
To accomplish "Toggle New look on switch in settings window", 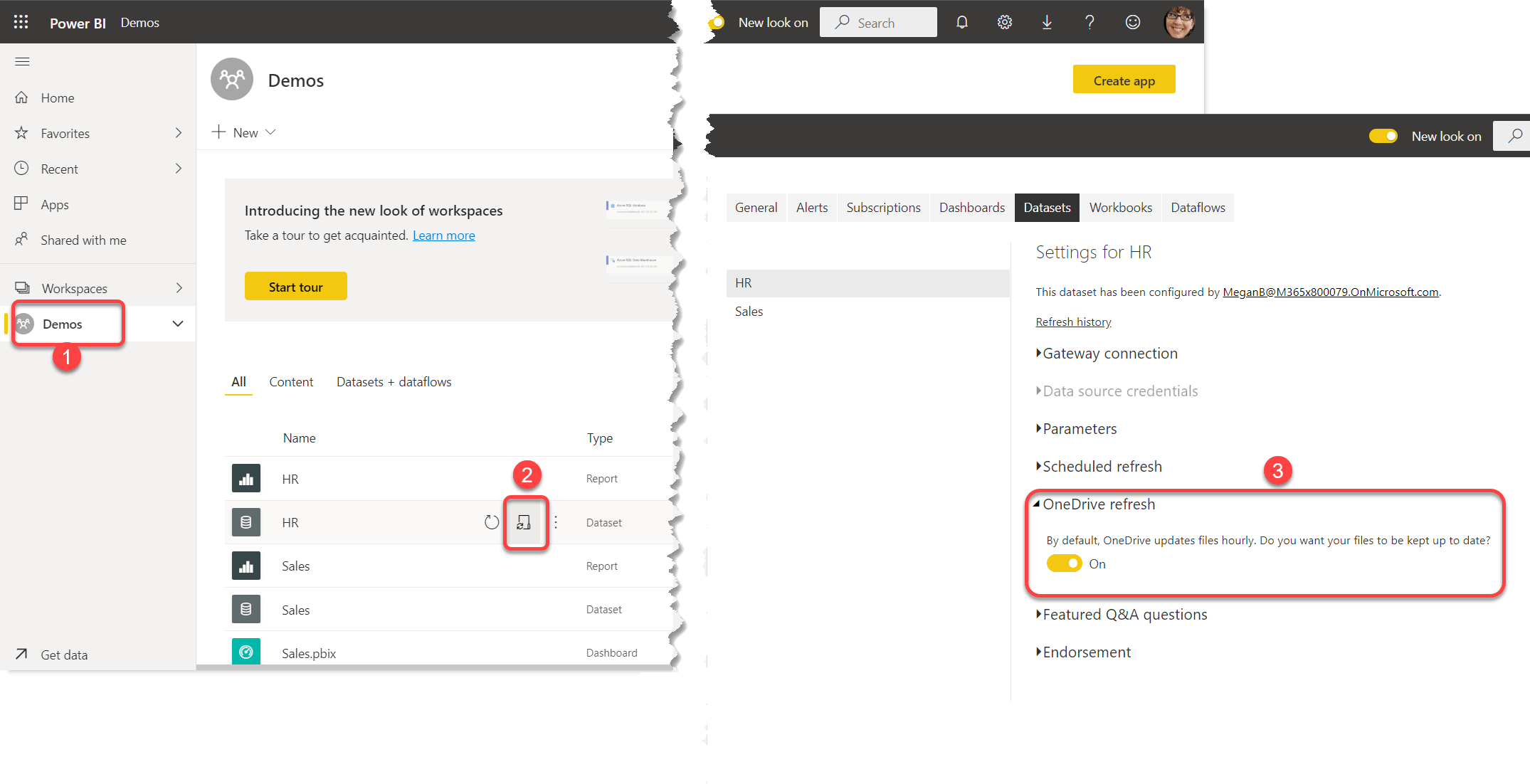I will (1383, 136).
